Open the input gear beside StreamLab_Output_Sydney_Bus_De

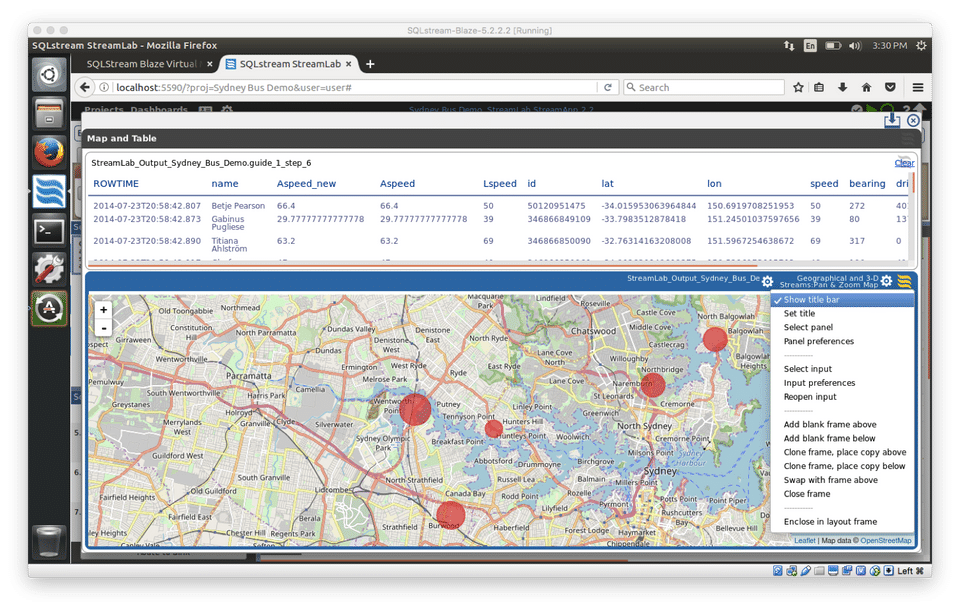tap(767, 282)
